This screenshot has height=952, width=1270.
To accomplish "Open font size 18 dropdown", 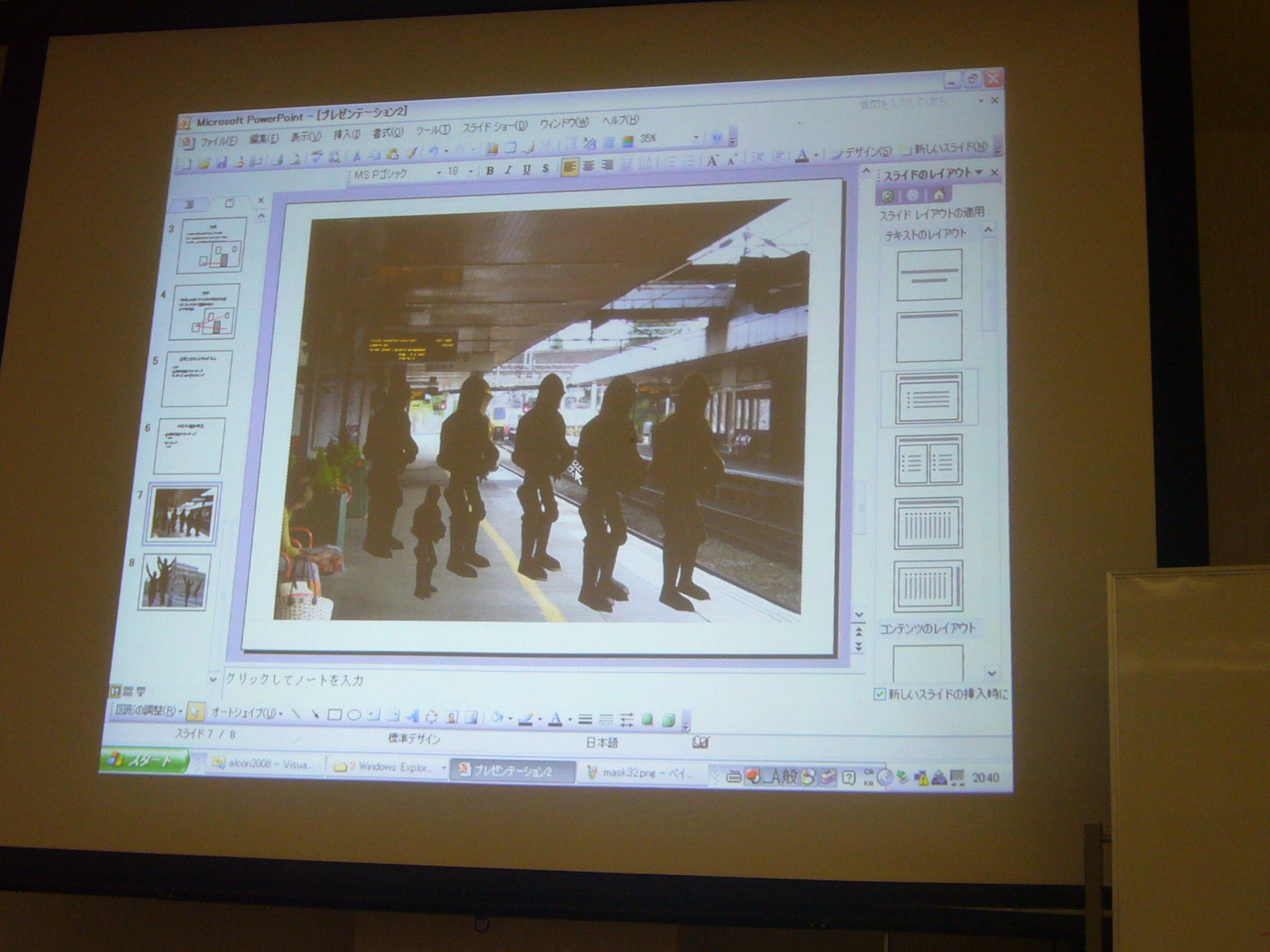I will tap(471, 171).
